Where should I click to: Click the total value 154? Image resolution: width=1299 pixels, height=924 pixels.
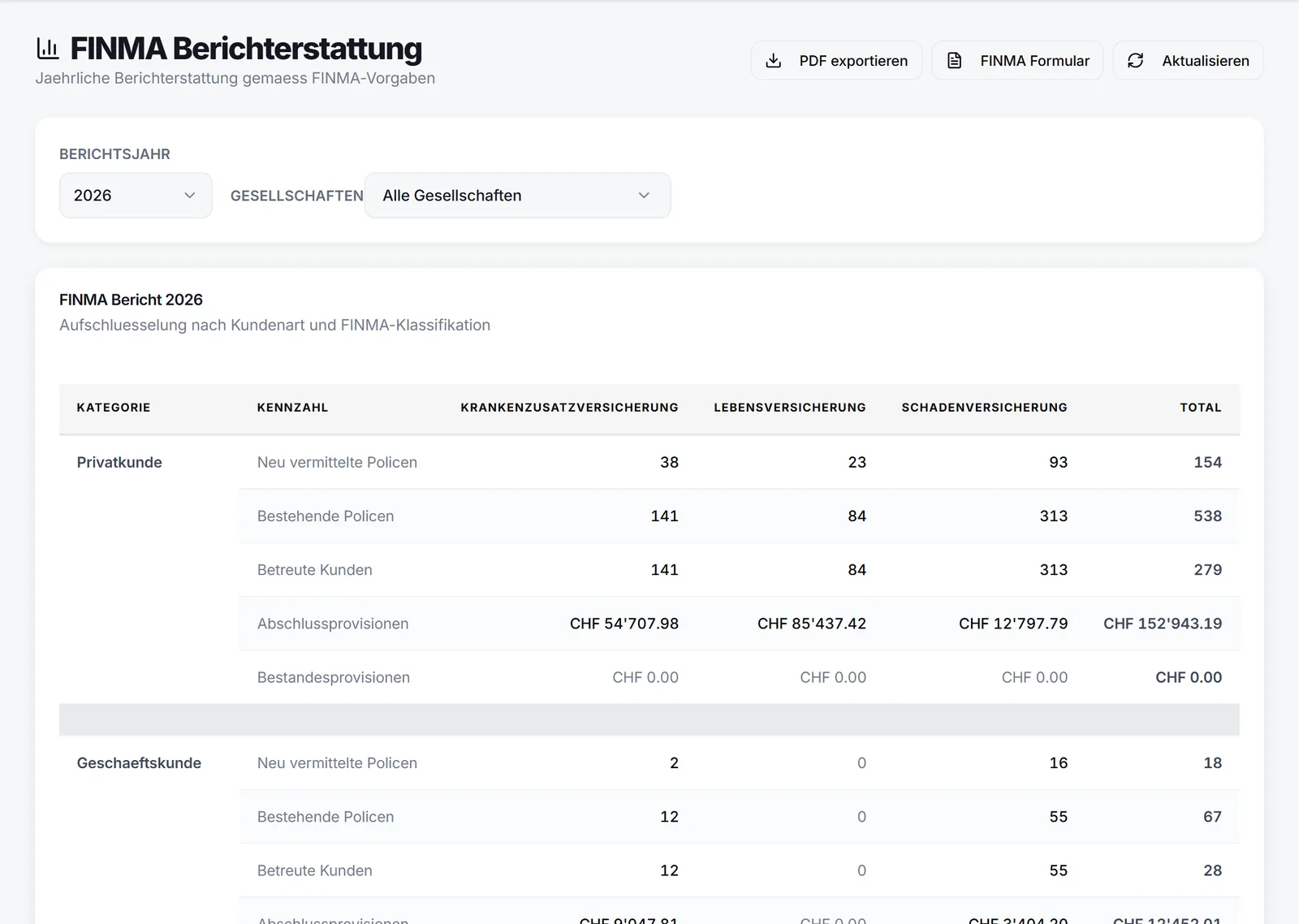point(1208,463)
